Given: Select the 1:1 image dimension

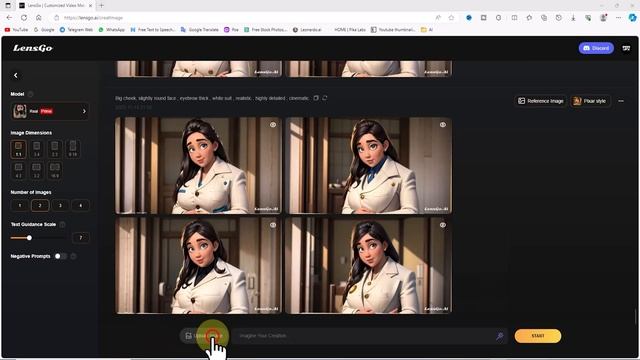Looking at the screenshot, I should [18, 149].
